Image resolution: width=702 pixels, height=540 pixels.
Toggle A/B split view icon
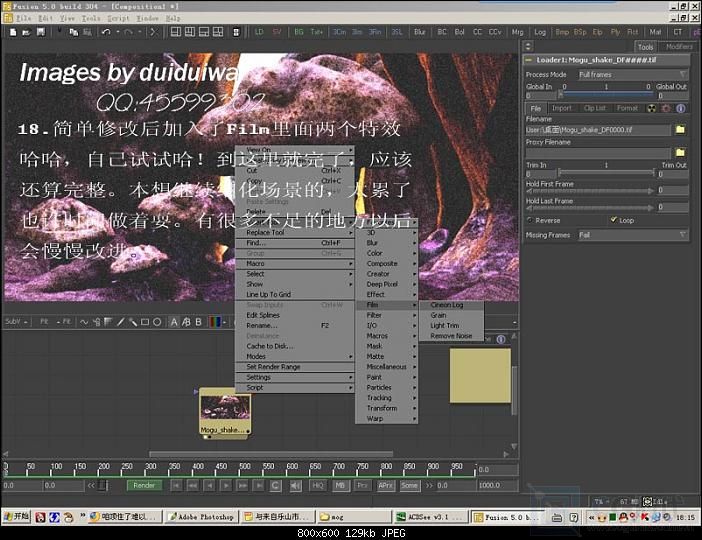tap(186, 322)
